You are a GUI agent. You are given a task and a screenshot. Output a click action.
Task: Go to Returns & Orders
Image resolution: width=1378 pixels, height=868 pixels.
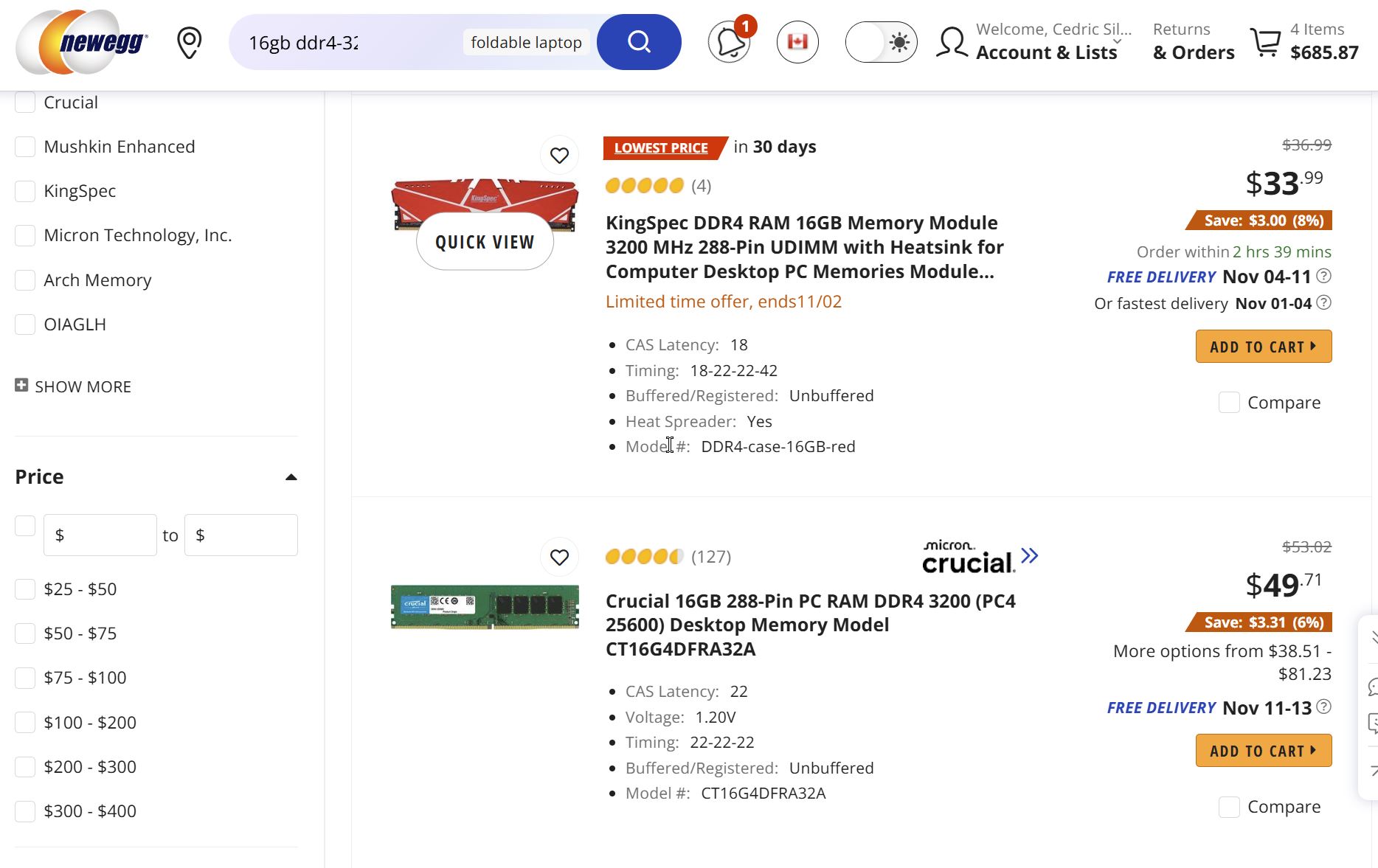[1193, 42]
